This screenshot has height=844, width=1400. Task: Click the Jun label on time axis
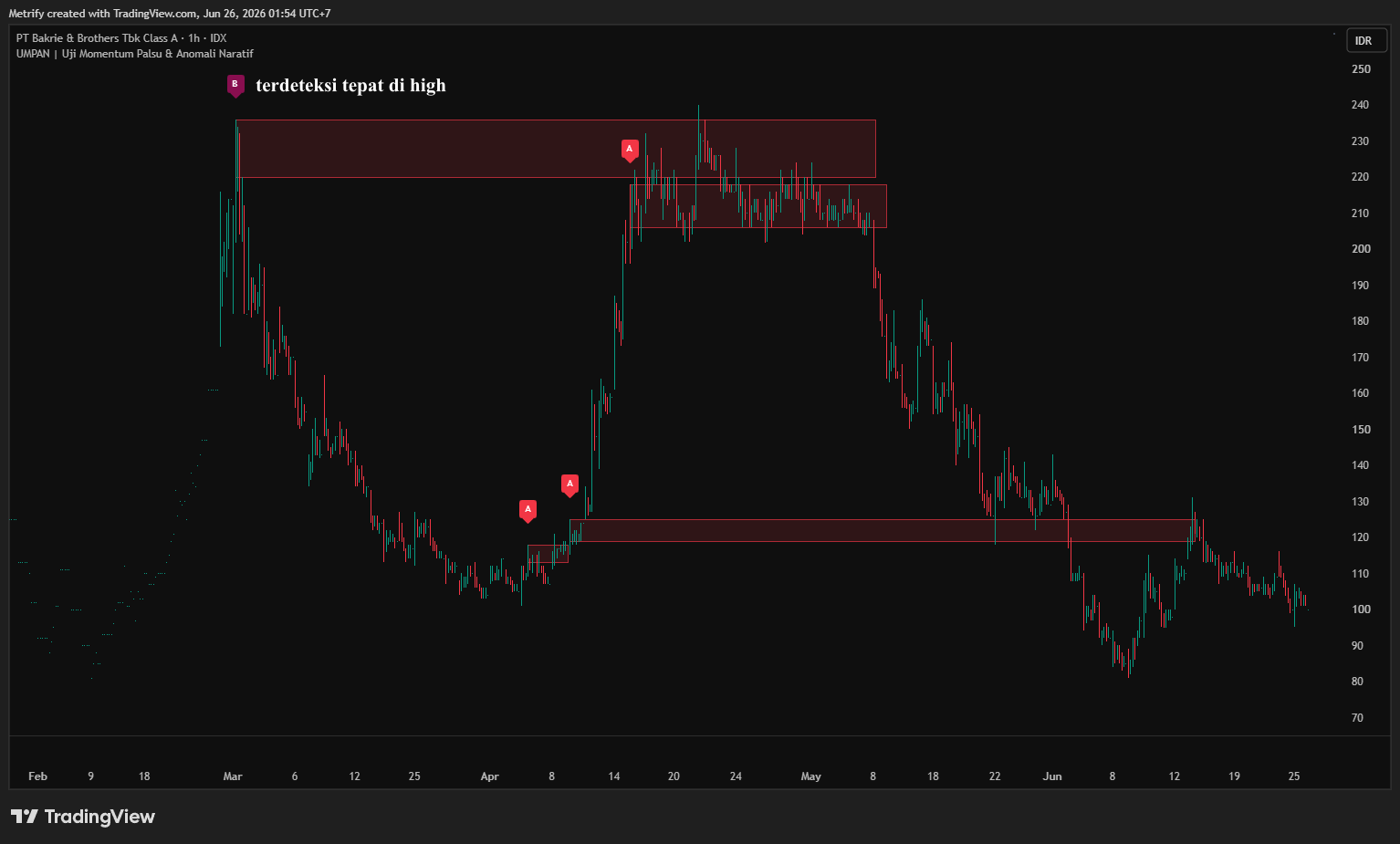[1052, 776]
